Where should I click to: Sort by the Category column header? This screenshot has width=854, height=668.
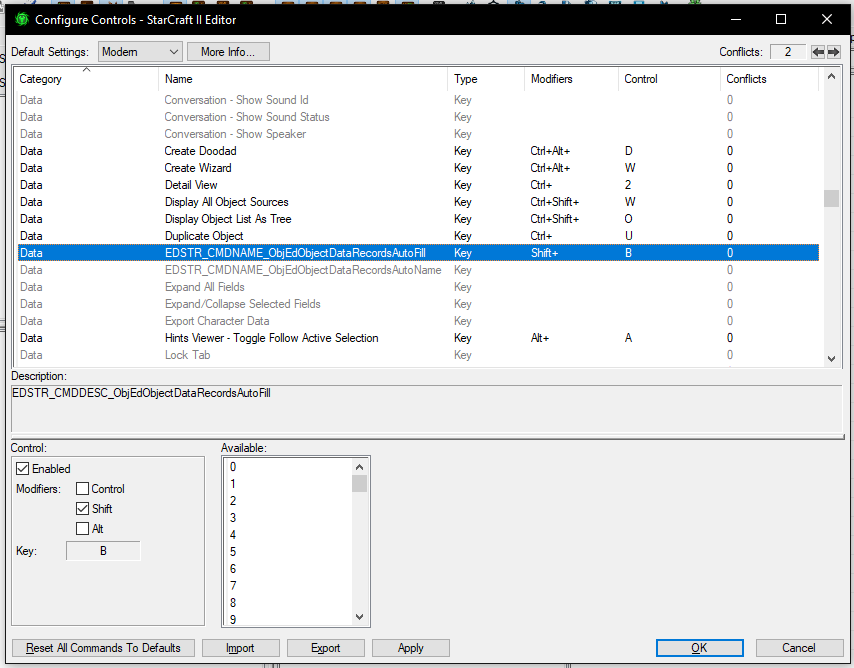[87, 79]
